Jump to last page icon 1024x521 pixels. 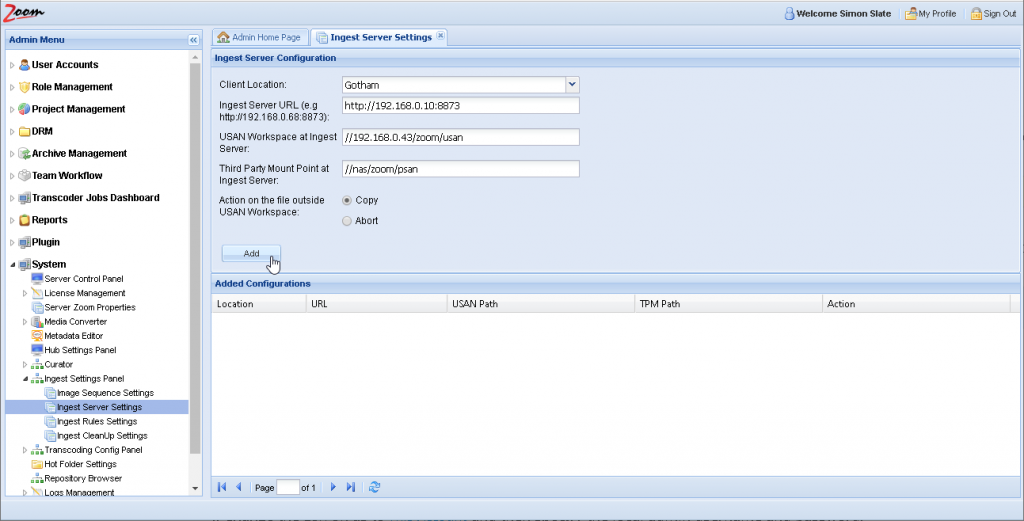(350, 487)
